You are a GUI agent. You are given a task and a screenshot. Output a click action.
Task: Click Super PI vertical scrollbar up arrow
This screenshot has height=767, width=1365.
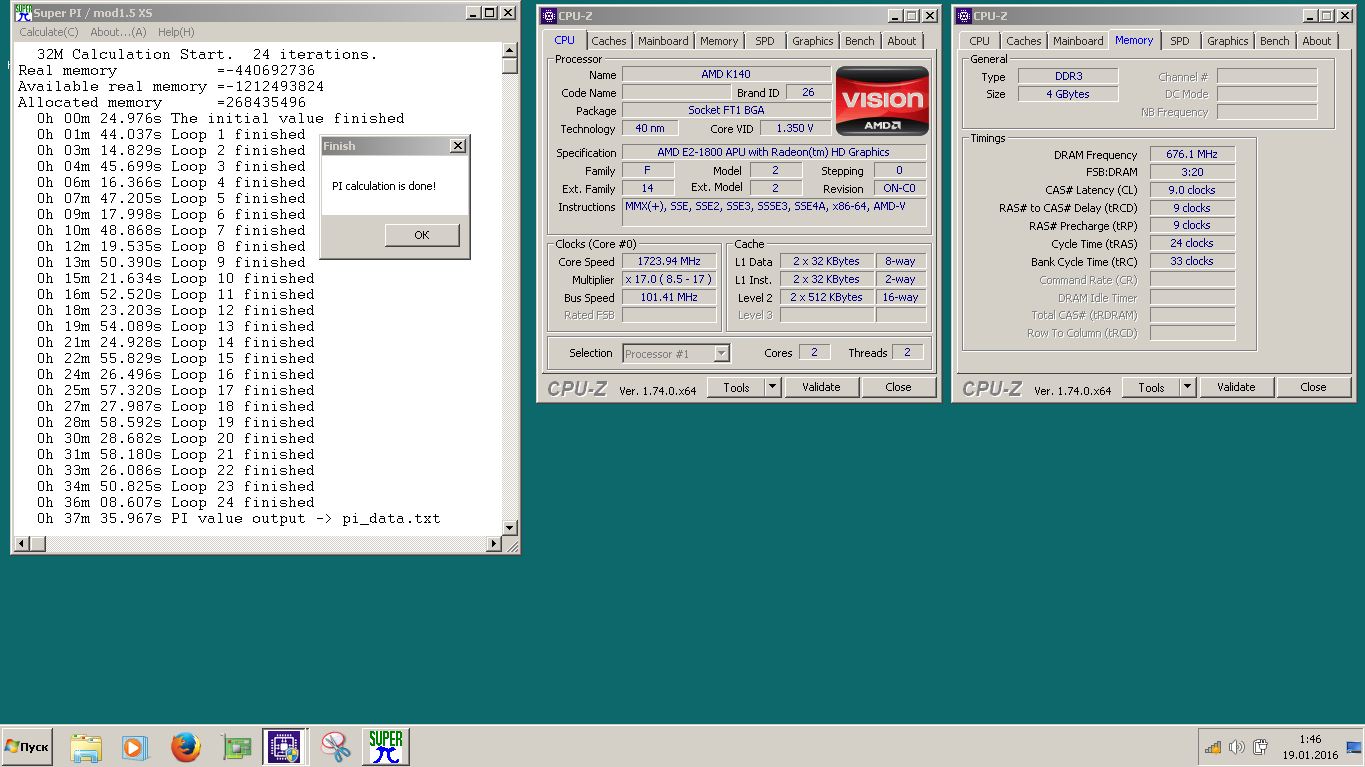coord(510,50)
